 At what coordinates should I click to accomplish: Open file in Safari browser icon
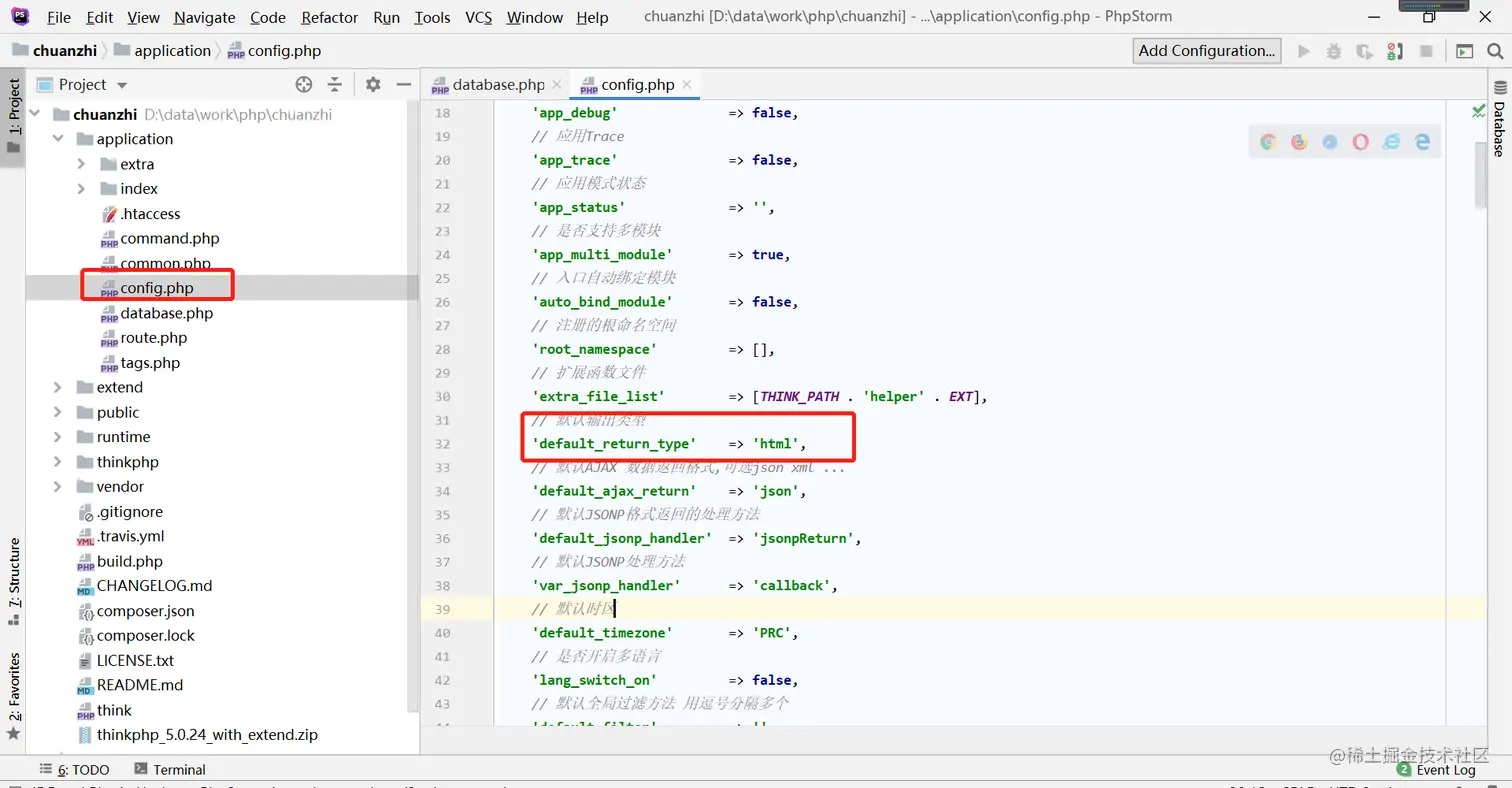click(x=1330, y=142)
